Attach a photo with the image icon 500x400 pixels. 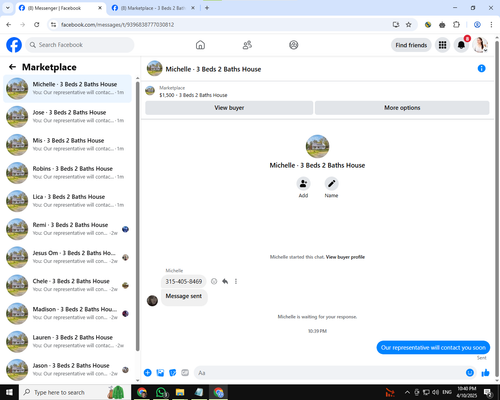160,373
